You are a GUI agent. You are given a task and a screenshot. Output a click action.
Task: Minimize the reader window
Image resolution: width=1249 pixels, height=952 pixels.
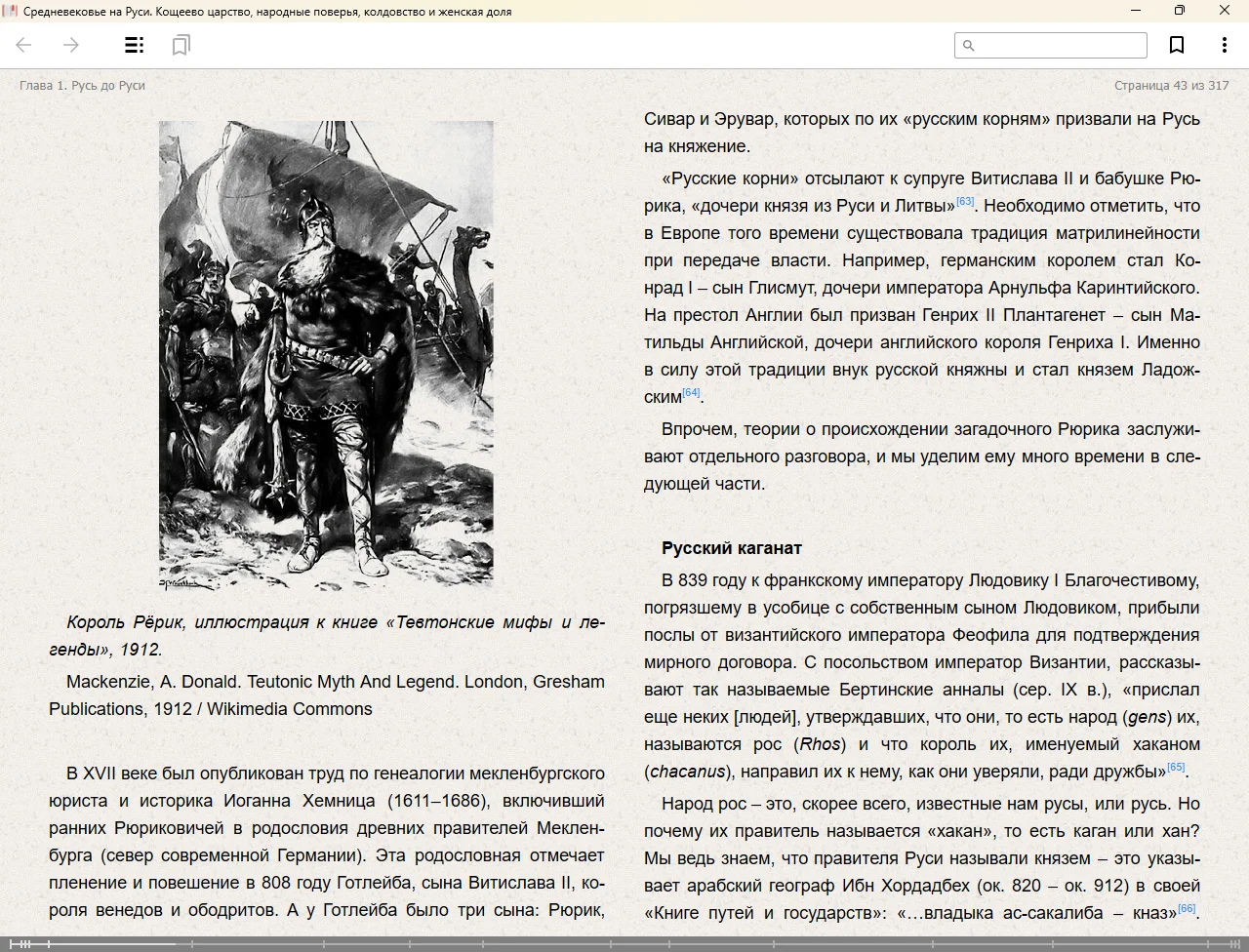[1136, 11]
